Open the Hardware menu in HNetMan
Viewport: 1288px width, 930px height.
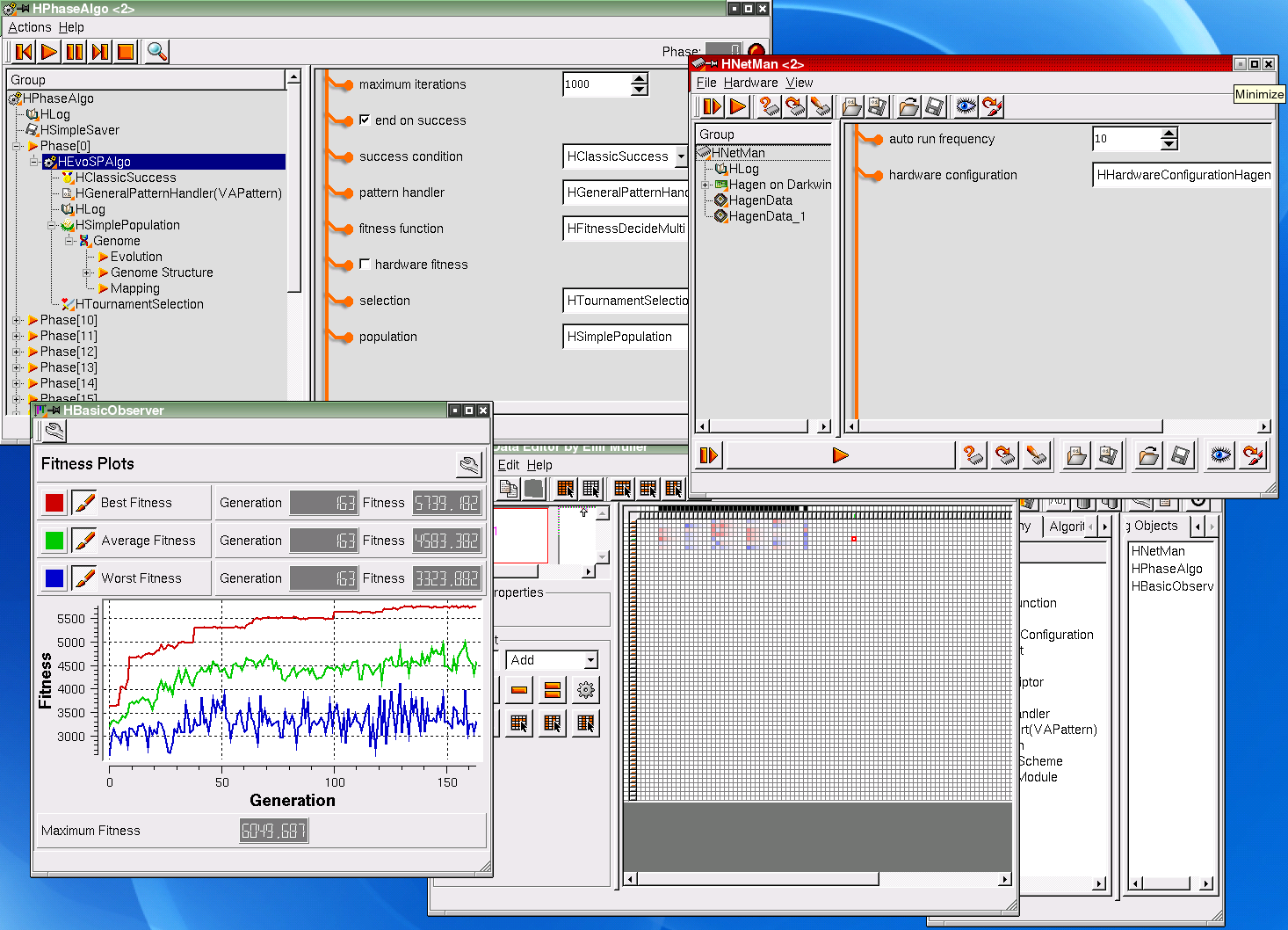point(750,83)
